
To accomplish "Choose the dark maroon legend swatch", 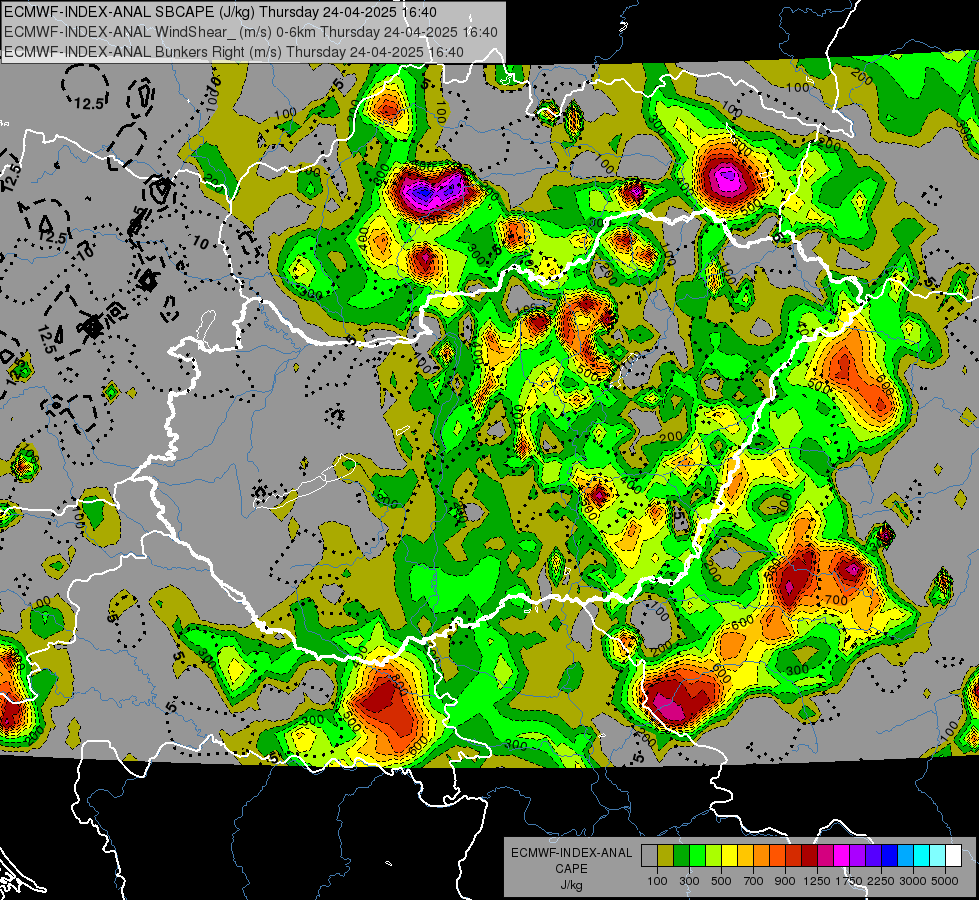I will tap(809, 856).
